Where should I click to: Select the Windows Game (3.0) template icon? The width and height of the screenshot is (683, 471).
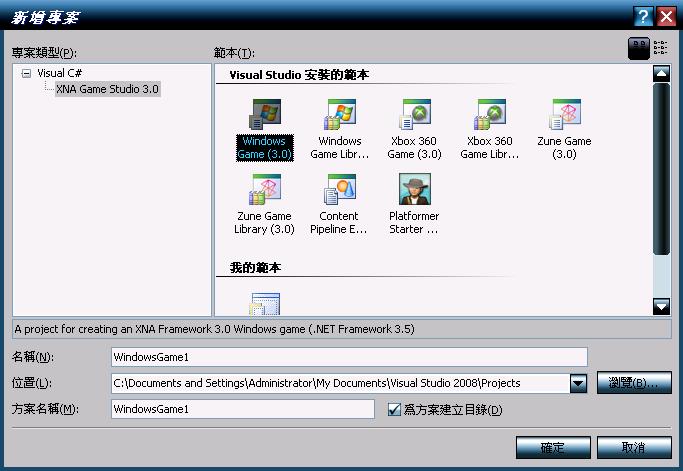(265, 114)
